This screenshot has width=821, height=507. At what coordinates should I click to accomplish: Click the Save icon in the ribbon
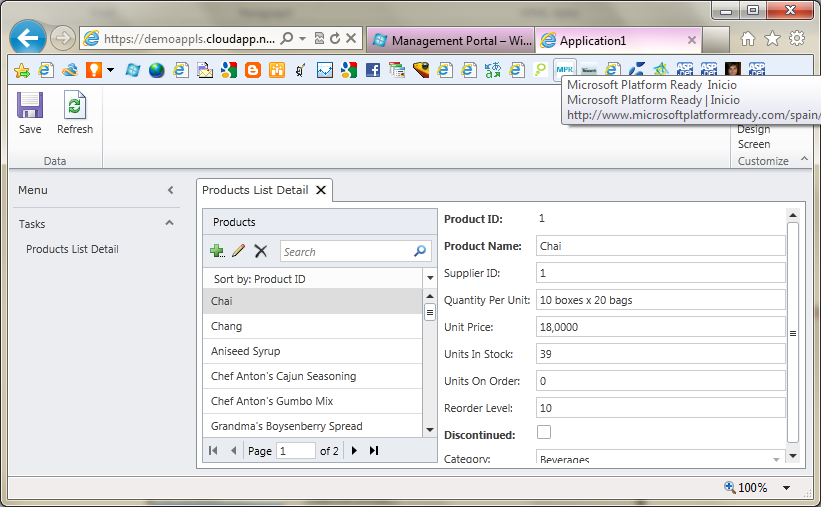30,106
